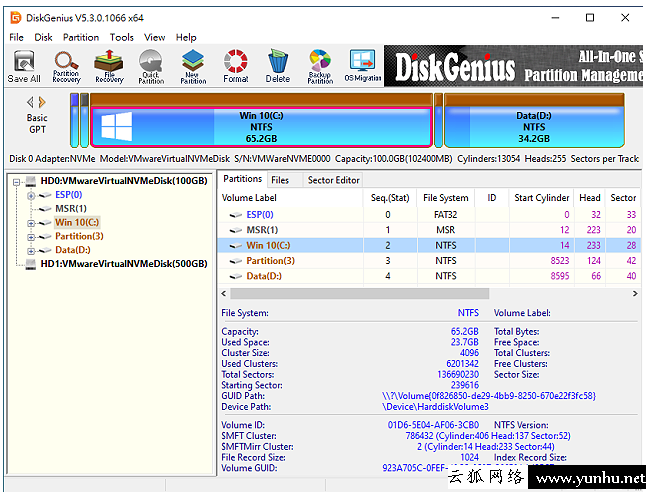
Task: Click the Sector column header
Action: pyautogui.click(x=623, y=198)
